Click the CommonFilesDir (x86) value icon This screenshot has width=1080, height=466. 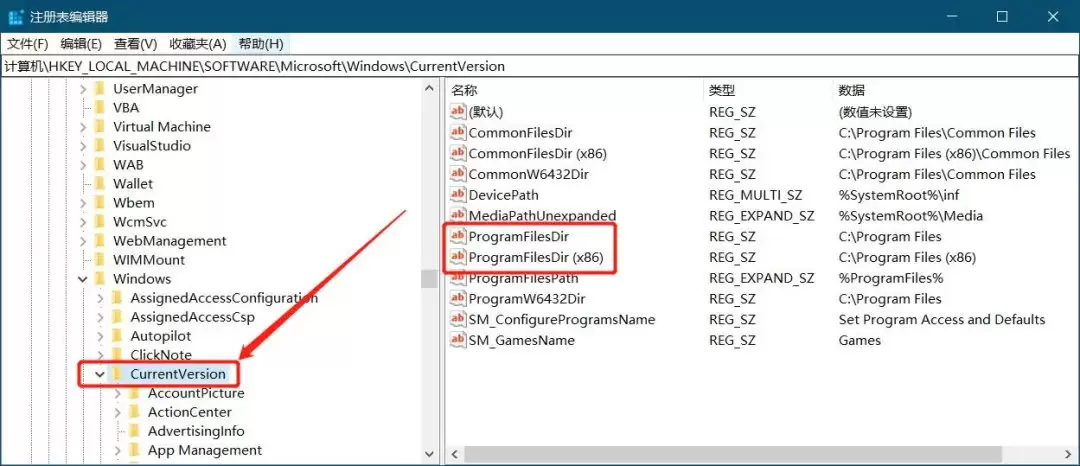(x=458, y=153)
